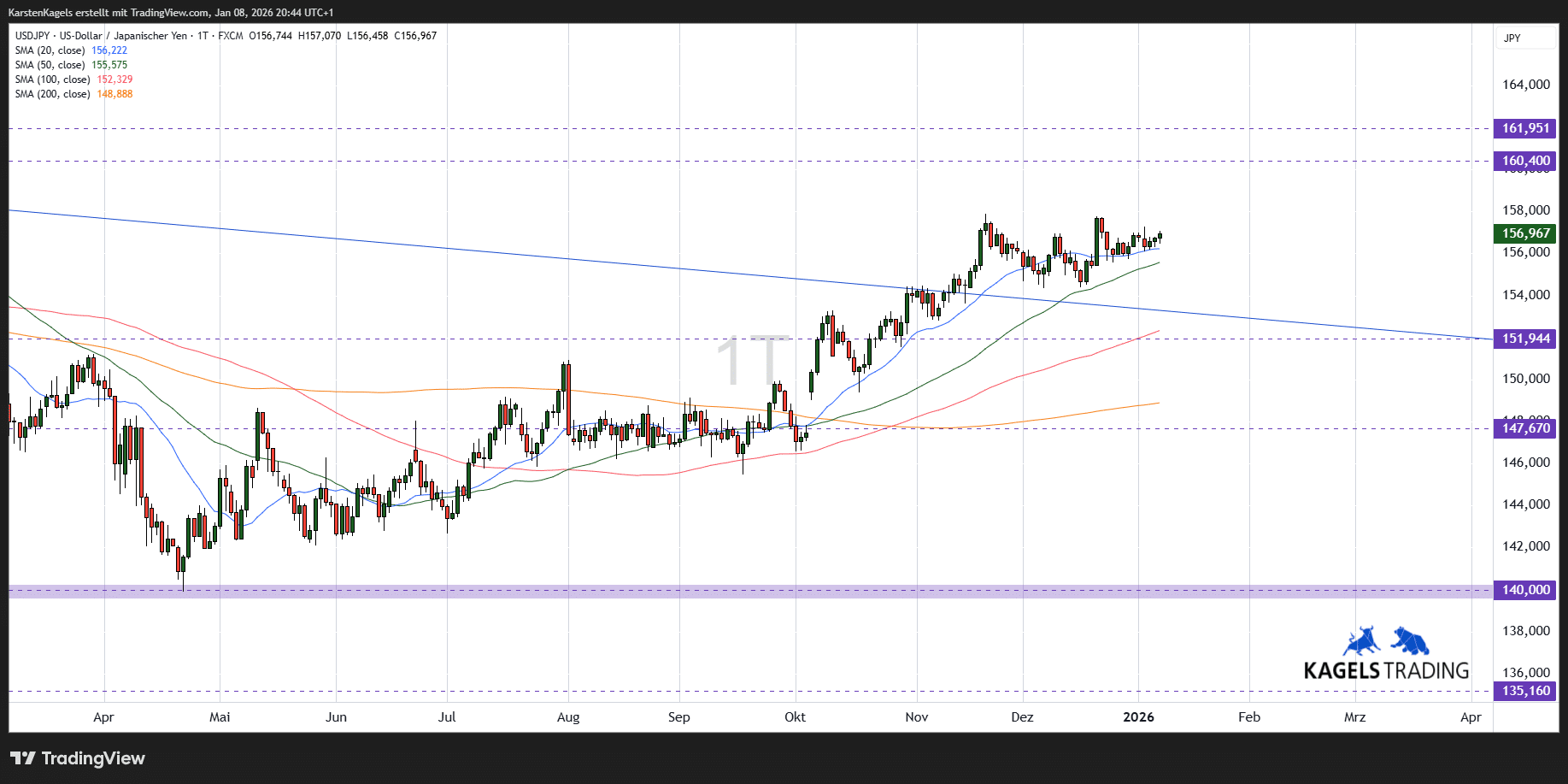
Task: Click the blue bear icon in Kagels logo
Action: coord(1410,640)
